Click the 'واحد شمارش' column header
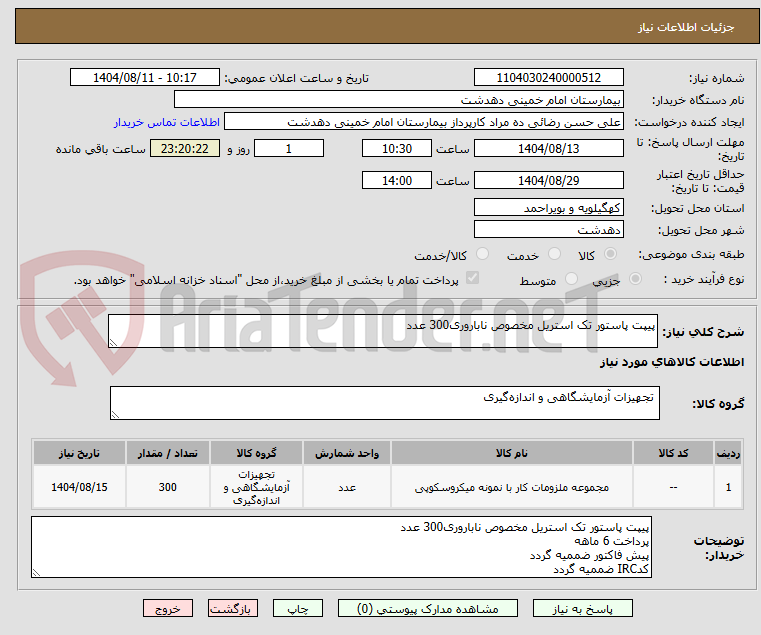 pyautogui.click(x=347, y=453)
